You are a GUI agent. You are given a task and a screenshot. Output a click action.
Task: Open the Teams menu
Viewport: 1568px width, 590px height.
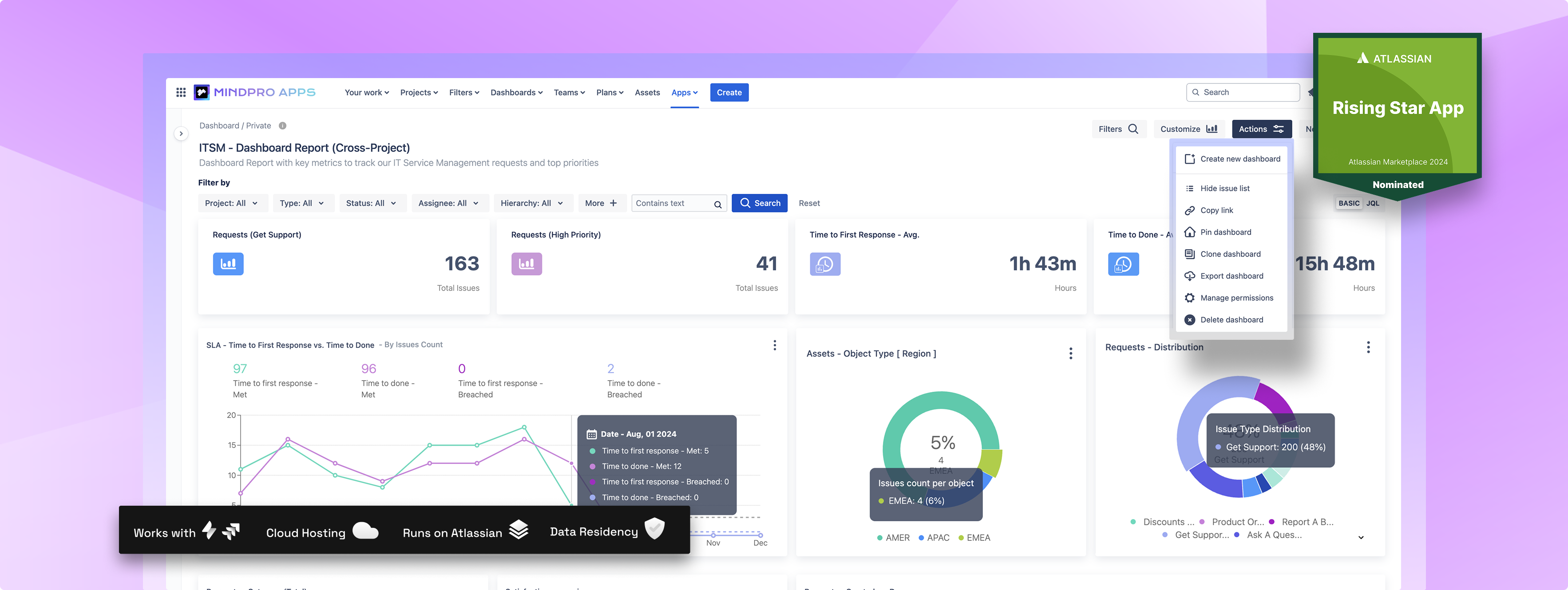(x=569, y=92)
